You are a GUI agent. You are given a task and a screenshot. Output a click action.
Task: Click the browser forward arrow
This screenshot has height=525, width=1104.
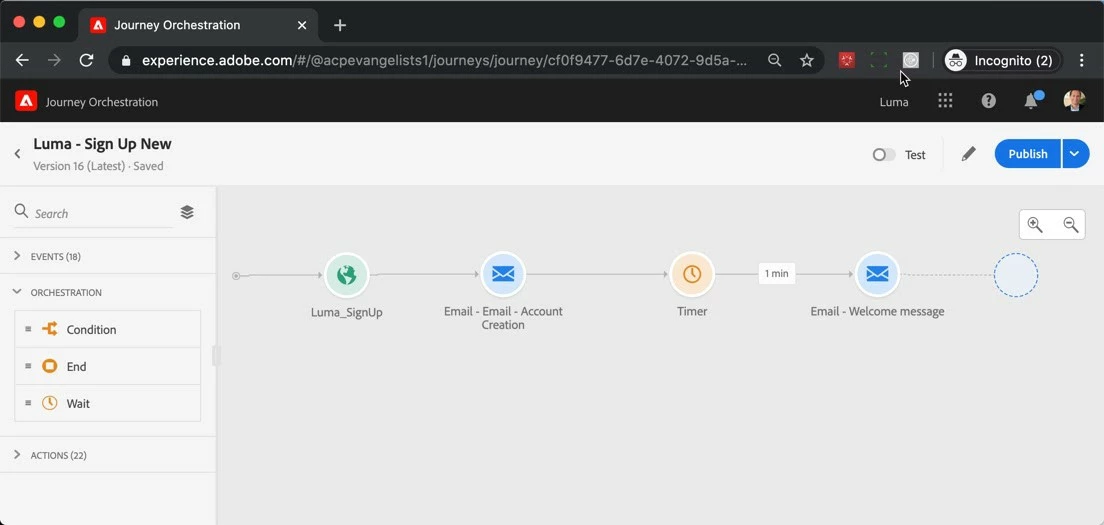click(x=54, y=61)
